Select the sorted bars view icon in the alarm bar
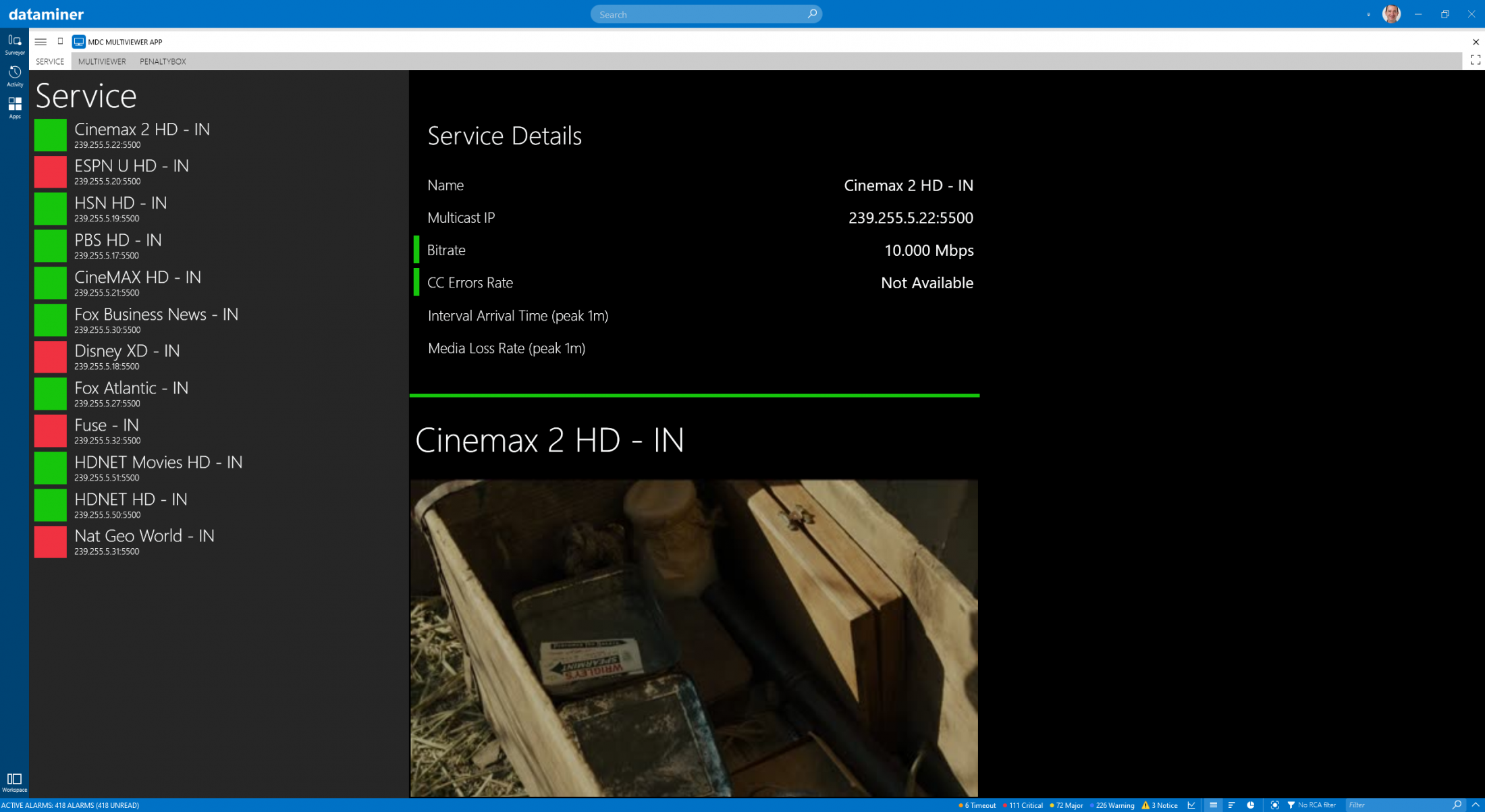Screen dimensions: 1485x812 [1231, 805]
